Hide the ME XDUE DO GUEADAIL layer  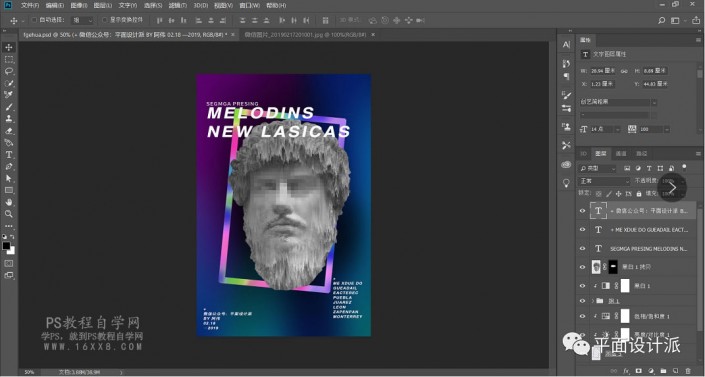click(x=582, y=229)
